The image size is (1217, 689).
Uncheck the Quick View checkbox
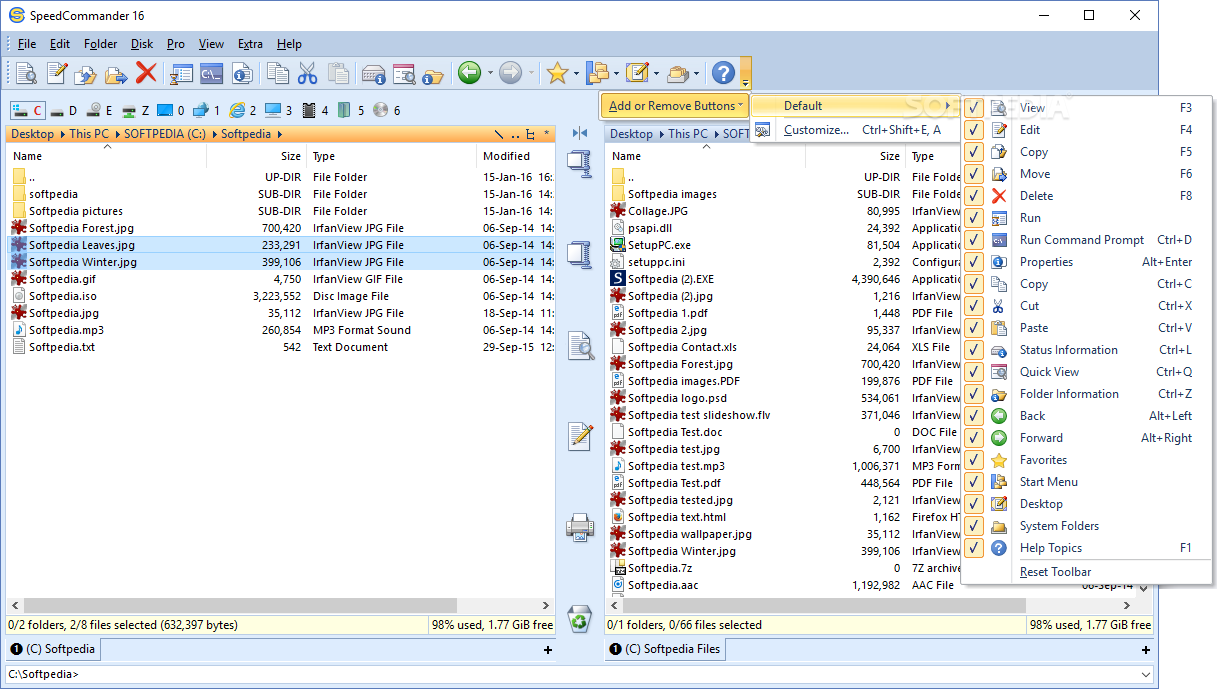pyautogui.click(x=974, y=371)
